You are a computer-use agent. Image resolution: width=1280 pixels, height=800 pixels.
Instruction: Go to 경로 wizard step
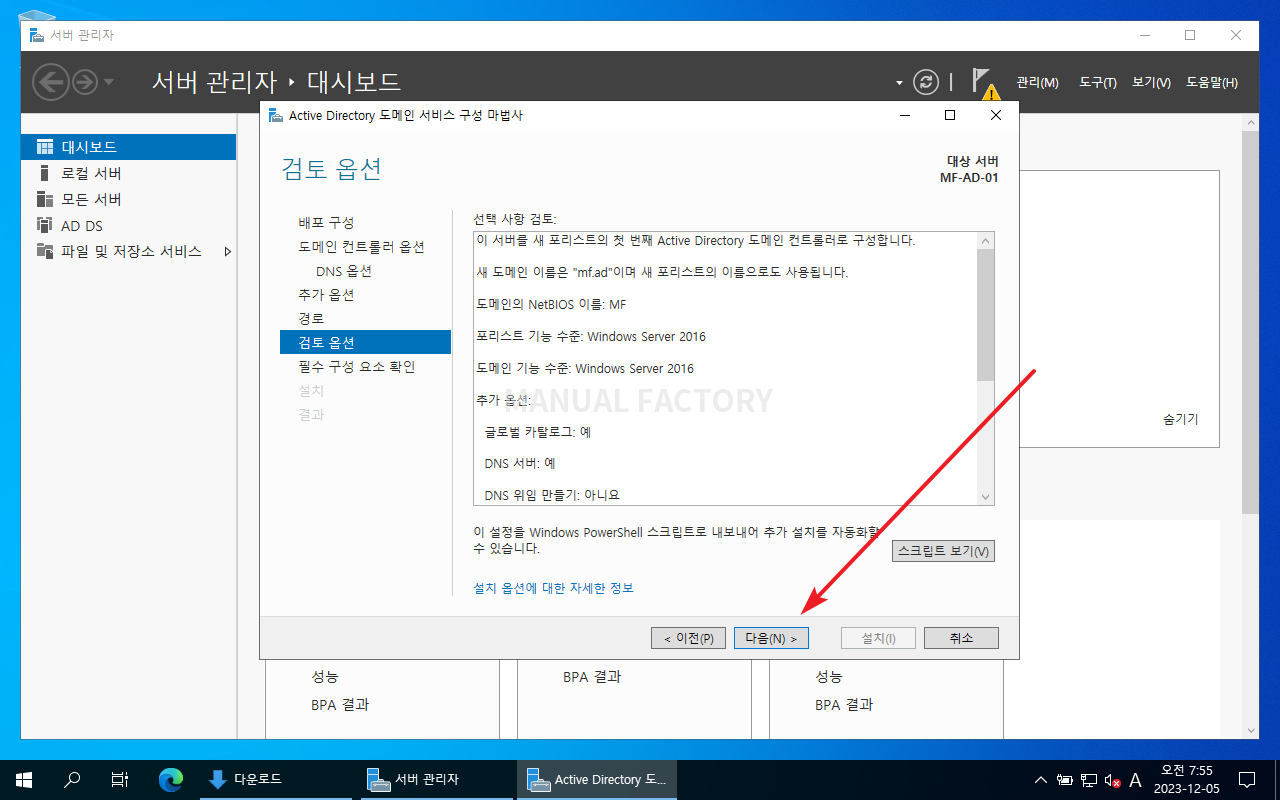[x=311, y=319]
